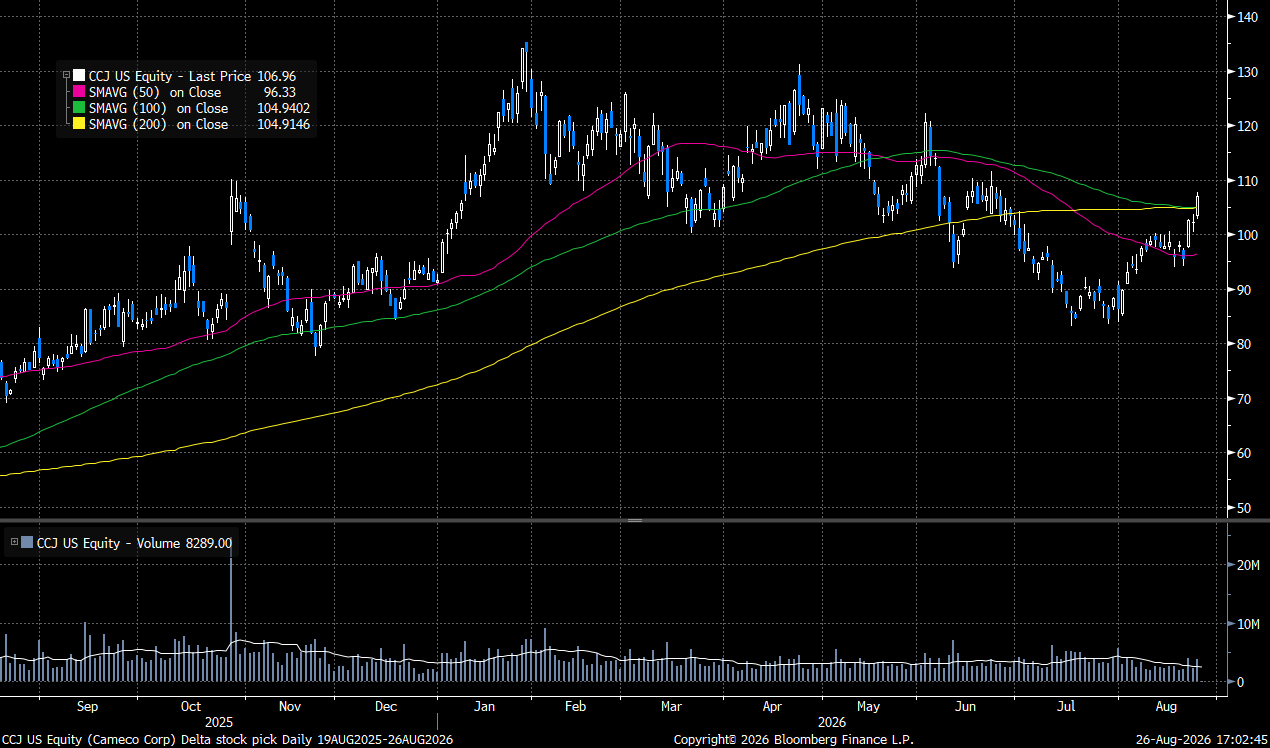
Task: Select the 'CCJ US Equity - Last Price' legend label
Action: tap(170, 76)
